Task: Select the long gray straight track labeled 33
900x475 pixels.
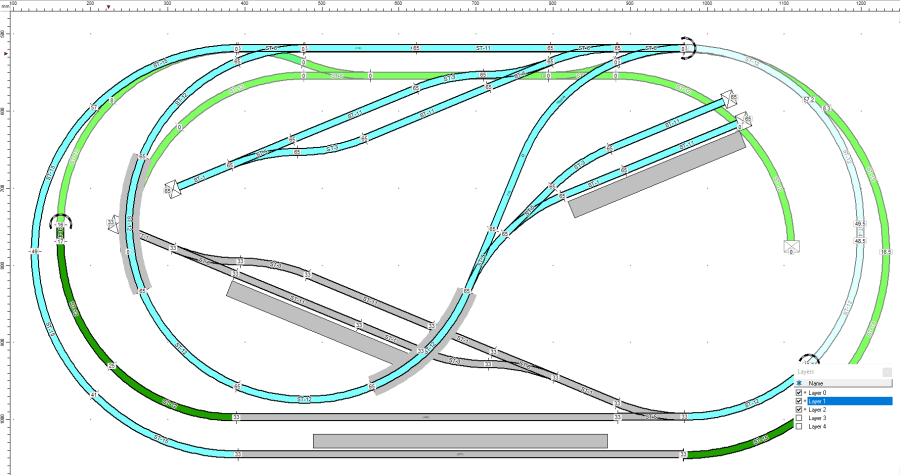Action: pyautogui.click(x=460, y=454)
